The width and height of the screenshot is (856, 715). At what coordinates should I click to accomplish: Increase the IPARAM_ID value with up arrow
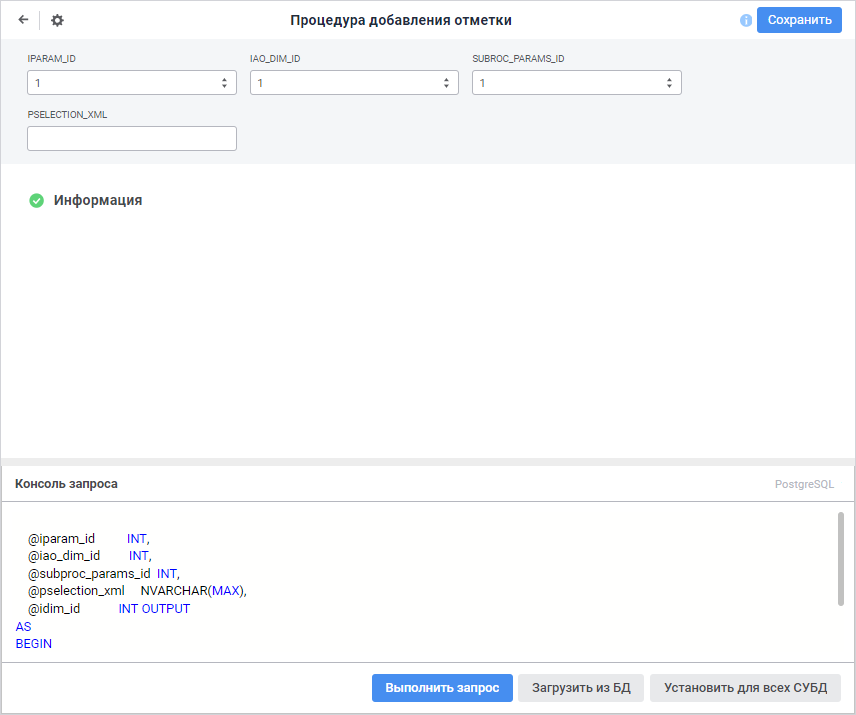224,79
